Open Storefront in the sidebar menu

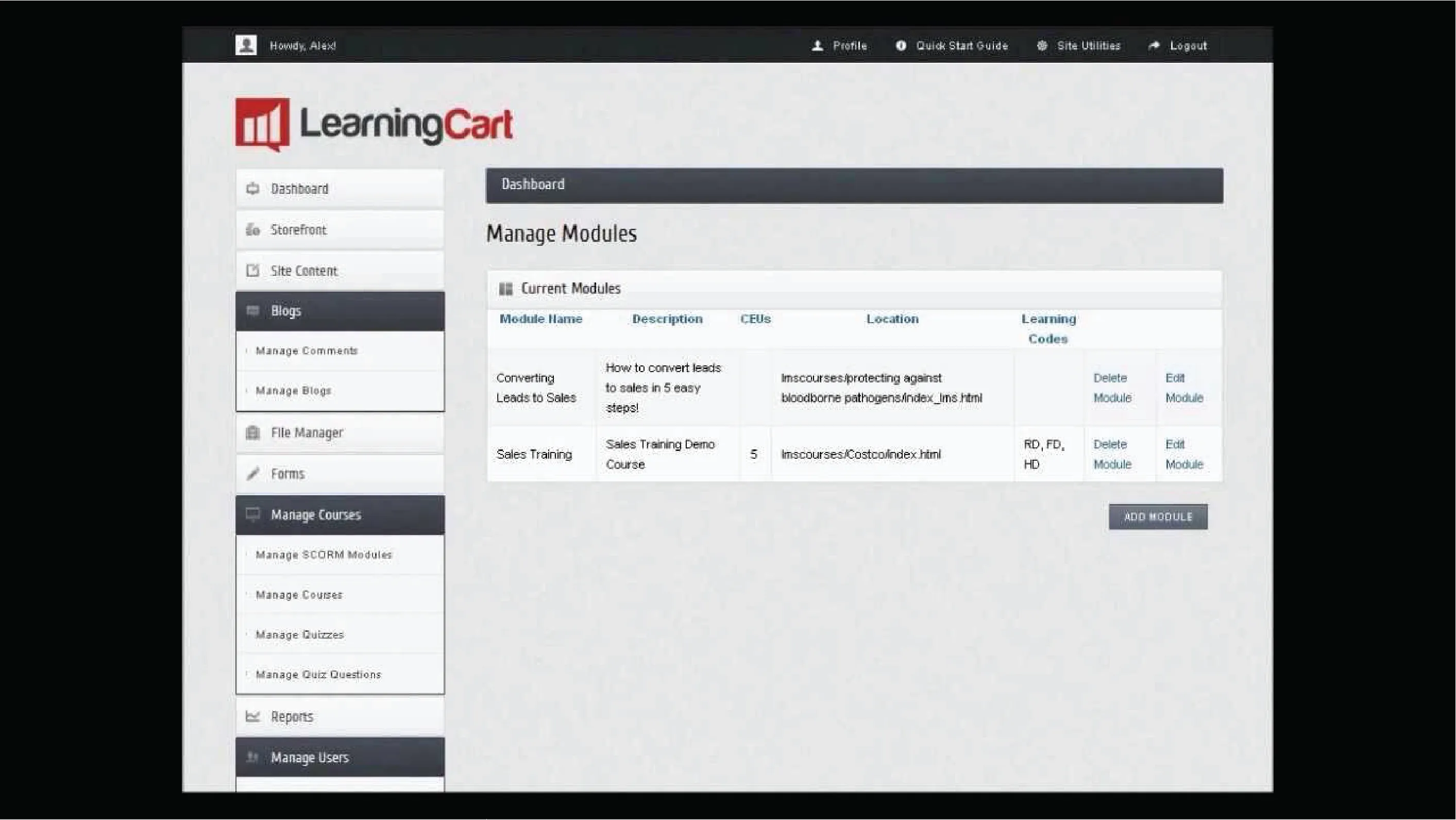tap(340, 229)
